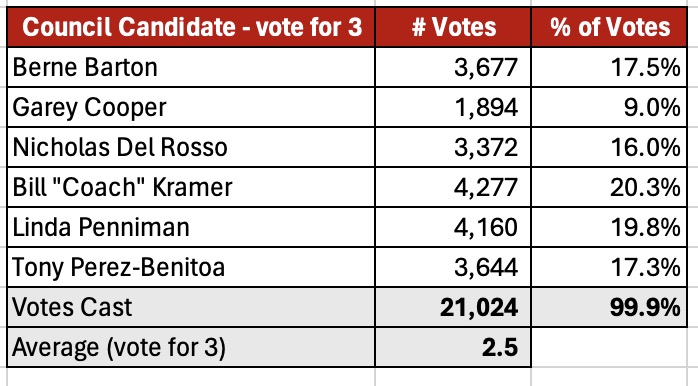
Task: Click the 3,677 votes cell
Action: click(453, 67)
